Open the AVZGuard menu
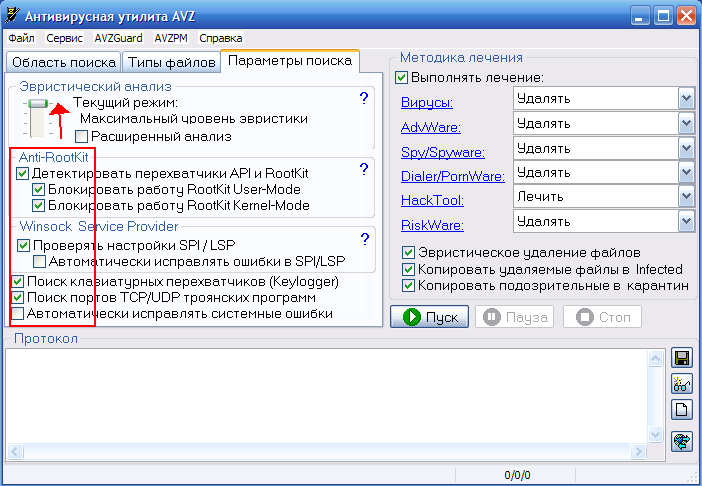The image size is (702, 486). tap(118, 38)
